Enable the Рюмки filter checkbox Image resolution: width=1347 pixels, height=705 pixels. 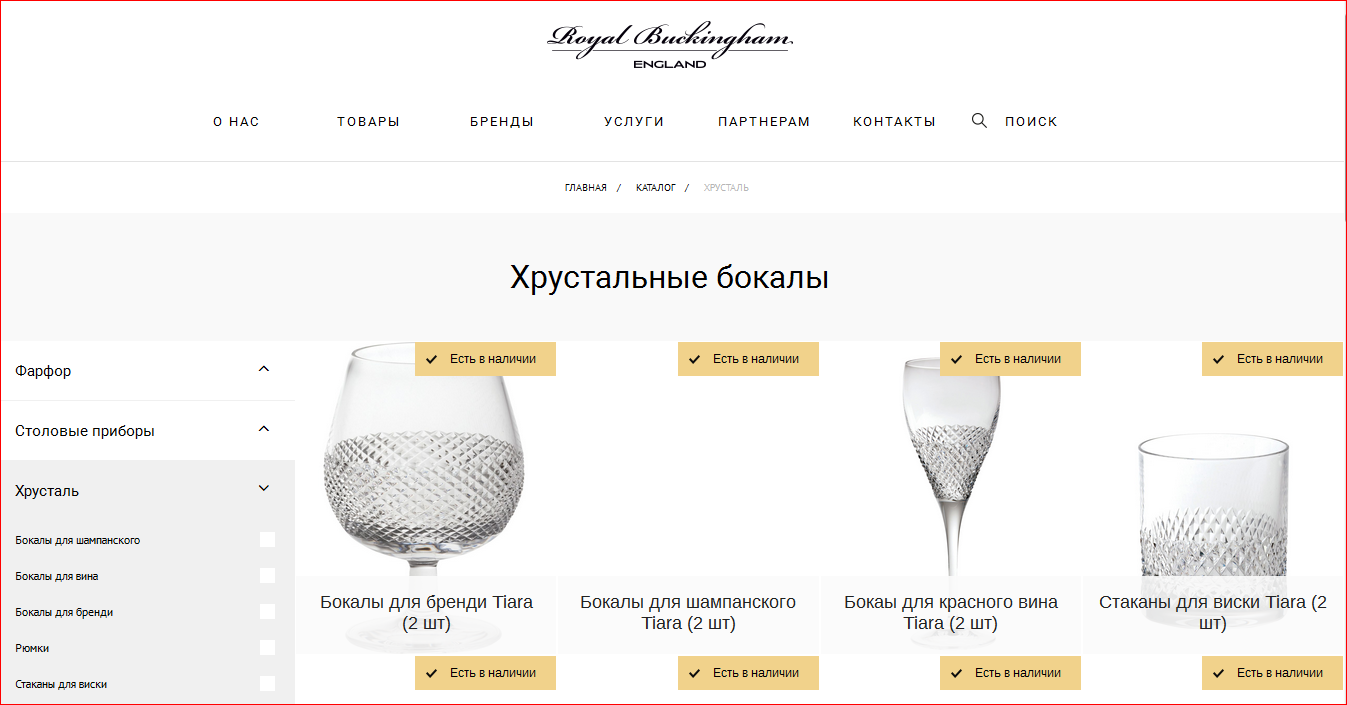pyautogui.click(x=267, y=648)
